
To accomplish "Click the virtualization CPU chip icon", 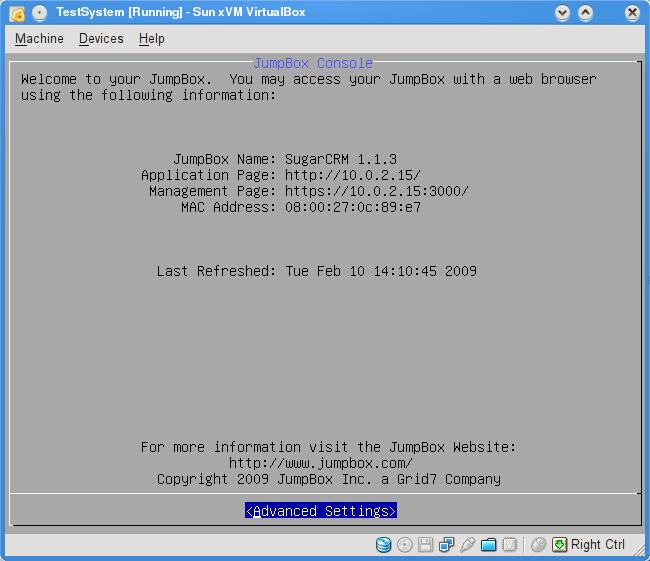I will (509, 544).
